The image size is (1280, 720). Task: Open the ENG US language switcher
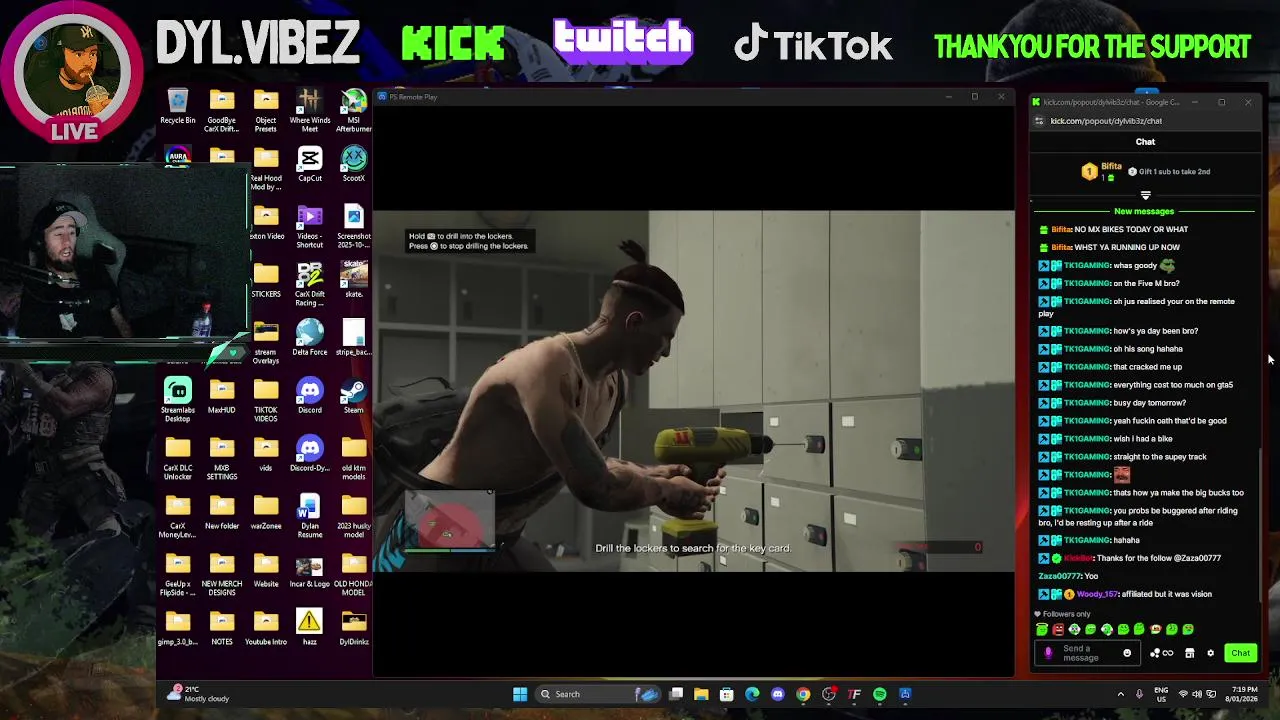pyautogui.click(x=1161, y=694)
